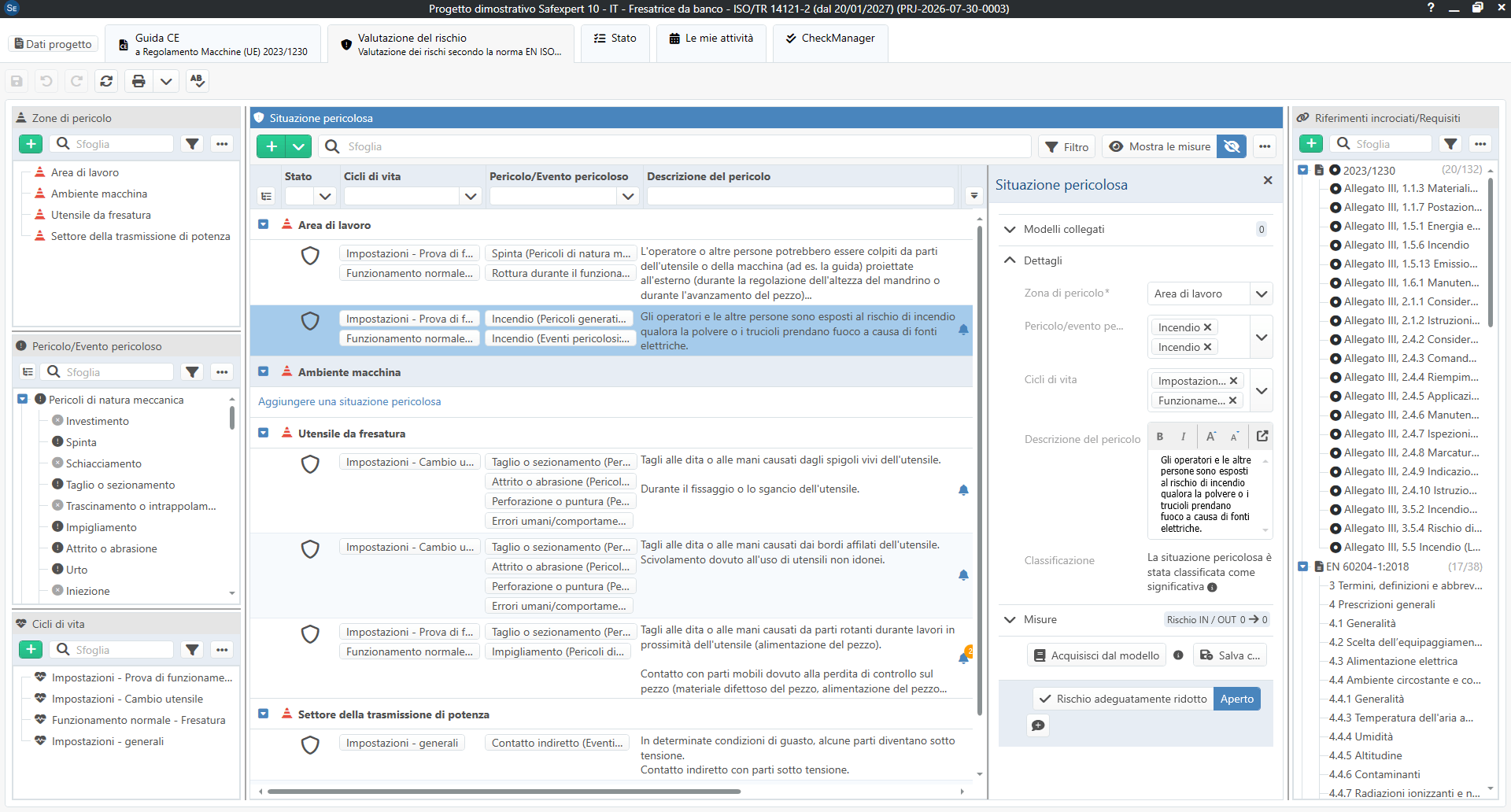Collapse the Dettagli section

(x=1010, y=260)
